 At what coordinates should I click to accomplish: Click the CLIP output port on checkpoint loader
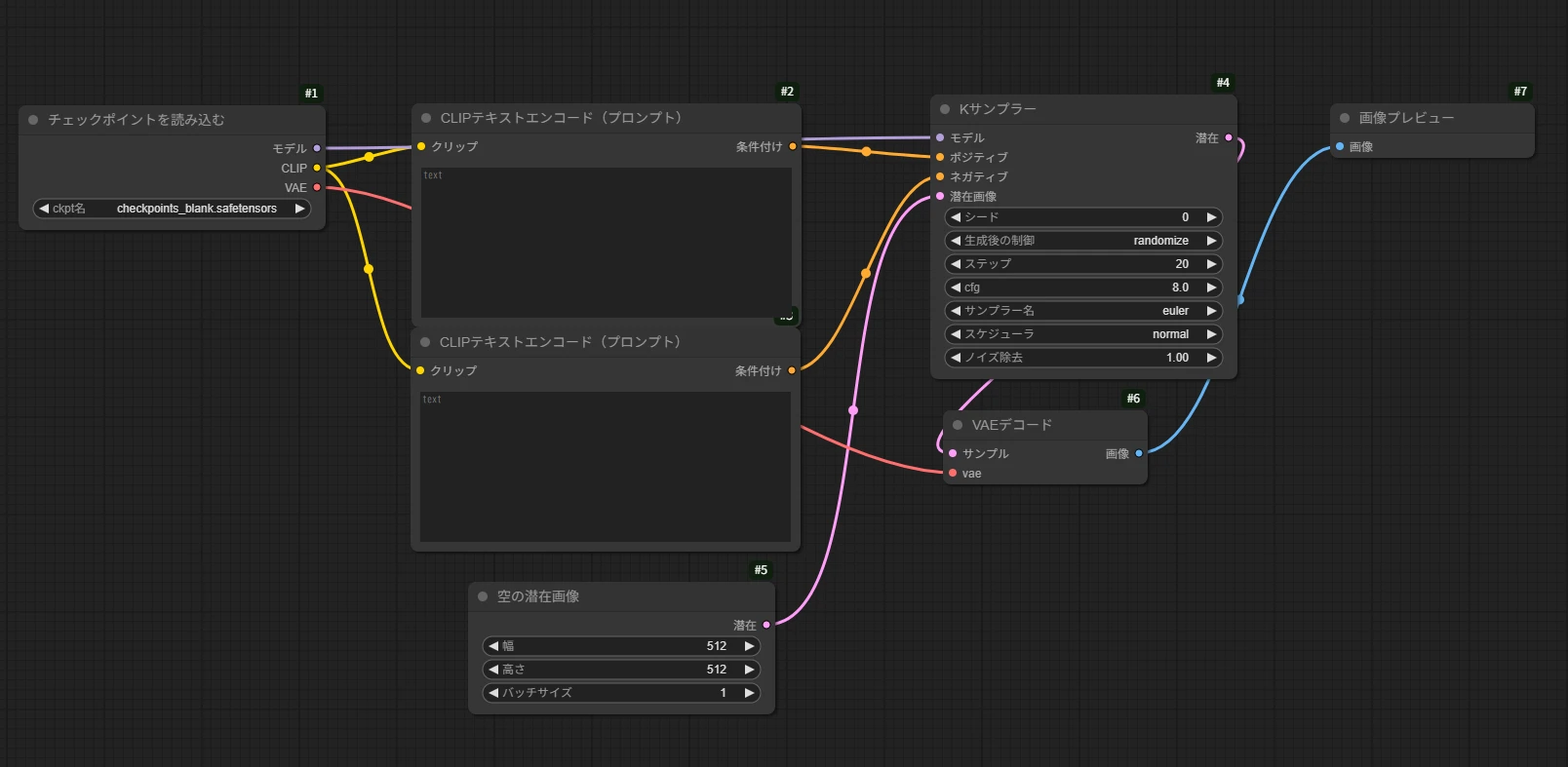[x=317, y=168]
